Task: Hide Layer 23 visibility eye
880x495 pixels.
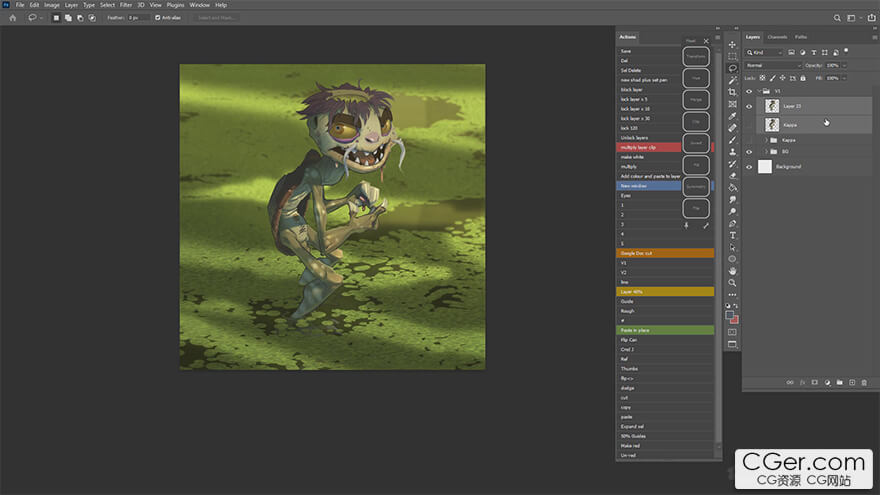Action: point(749,106)
